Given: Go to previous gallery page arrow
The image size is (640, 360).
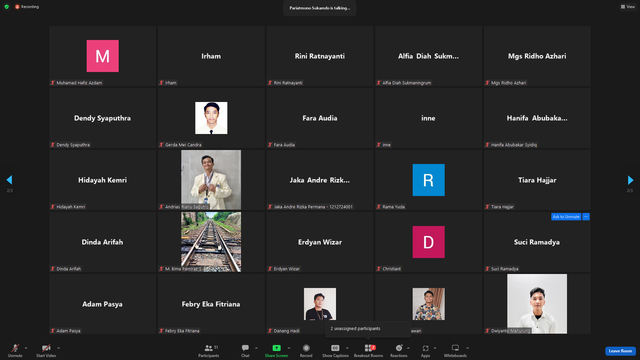Looking at the screenshot, I should click(x=9, y=180).
